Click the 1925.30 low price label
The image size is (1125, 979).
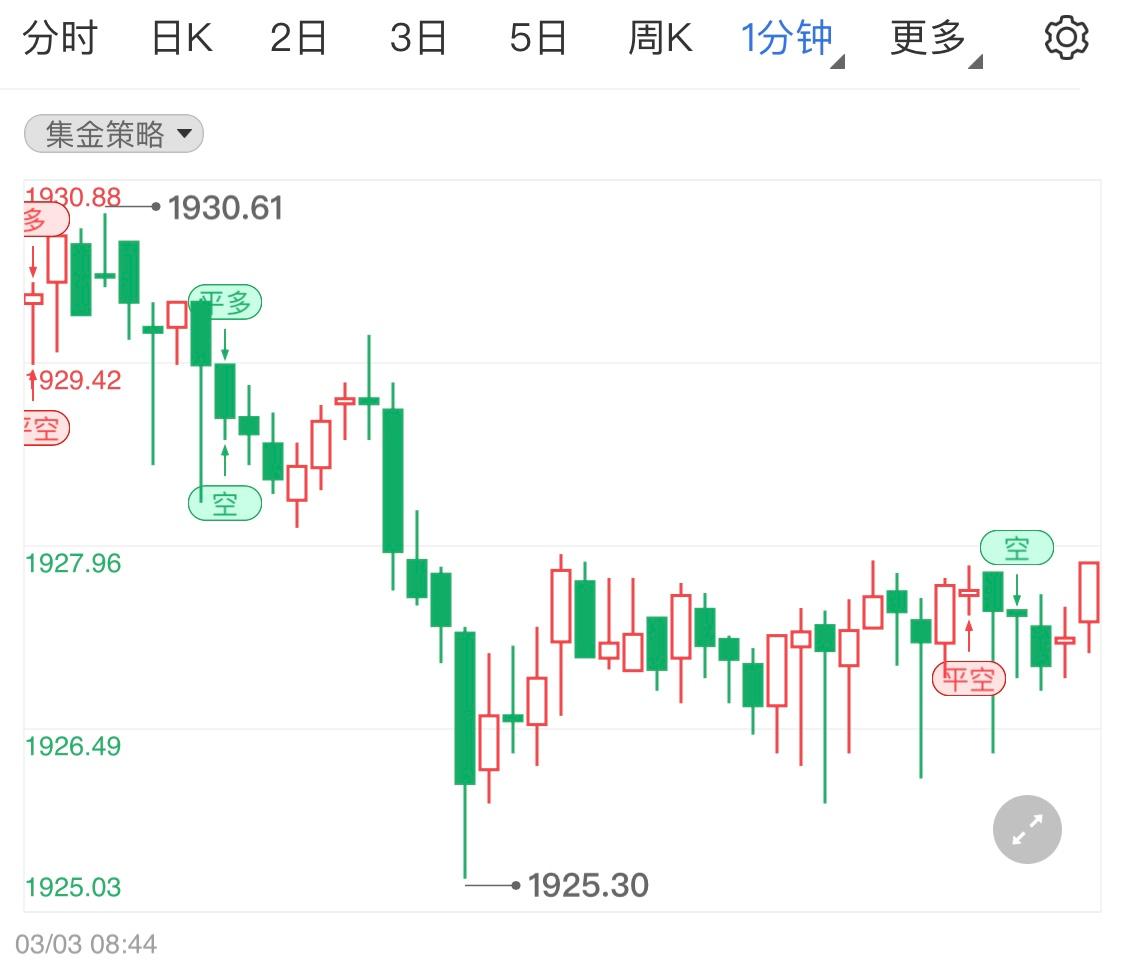pos(588,886)
